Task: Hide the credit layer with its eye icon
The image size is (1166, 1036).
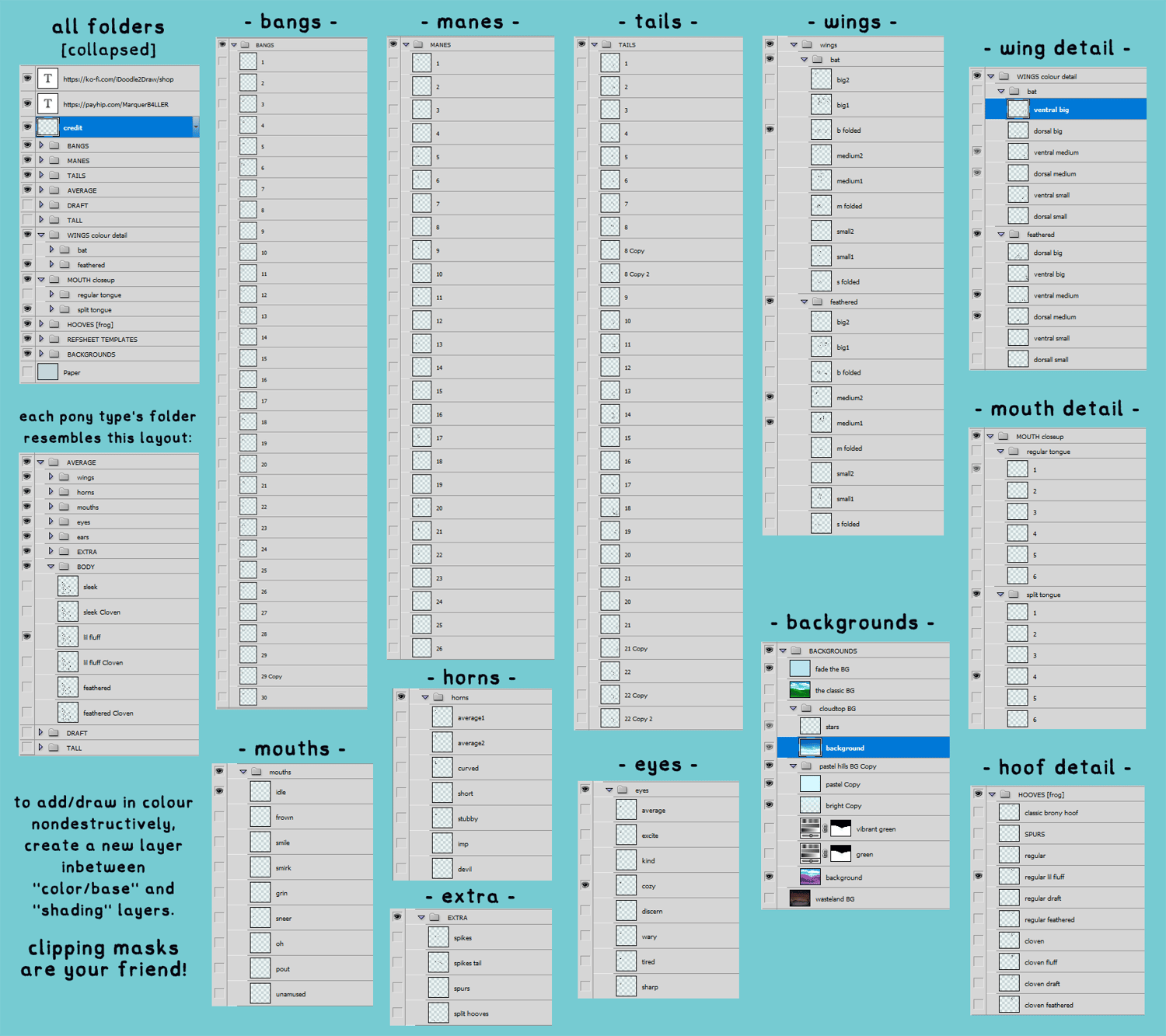Action: (27, 127)
